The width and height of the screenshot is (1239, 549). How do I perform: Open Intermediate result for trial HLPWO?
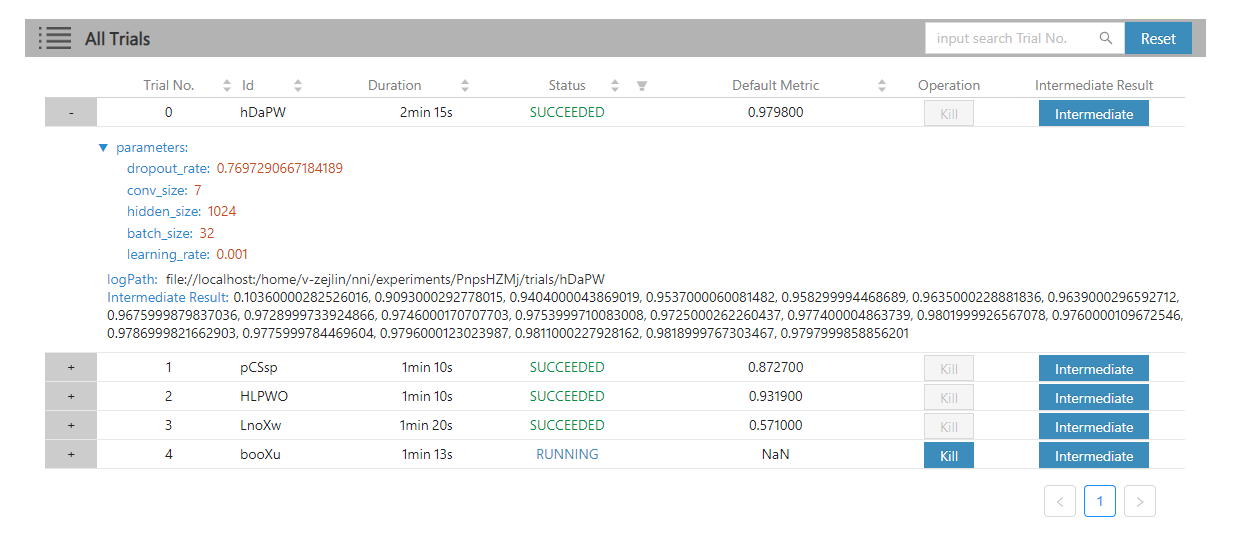pos(1093,398)
